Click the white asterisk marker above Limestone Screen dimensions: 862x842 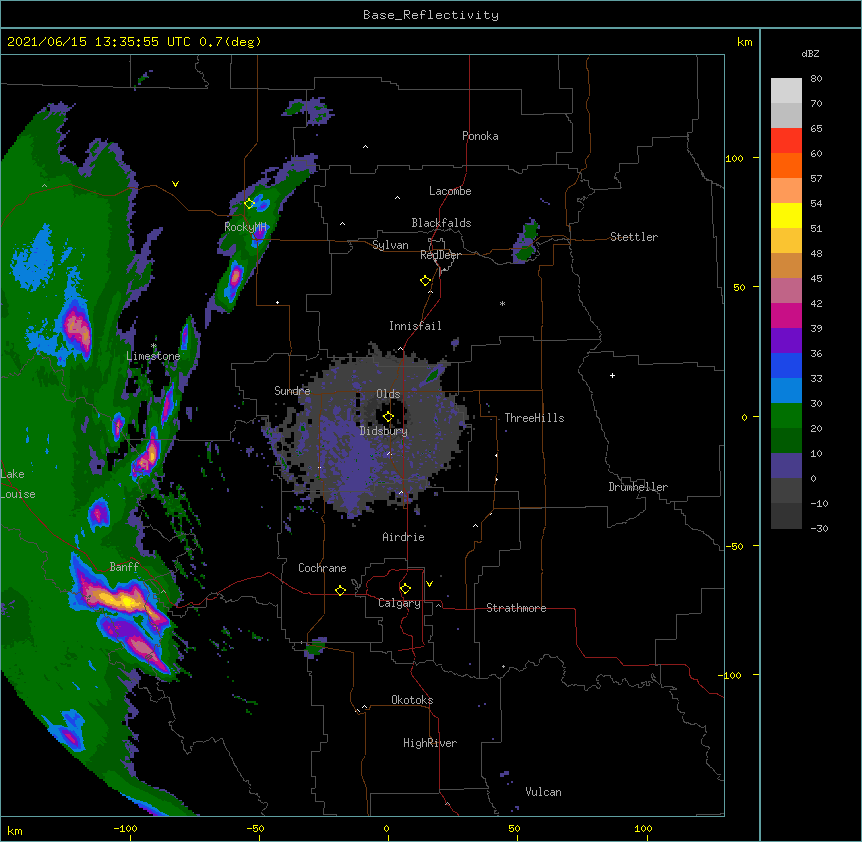tap(153, 346)
